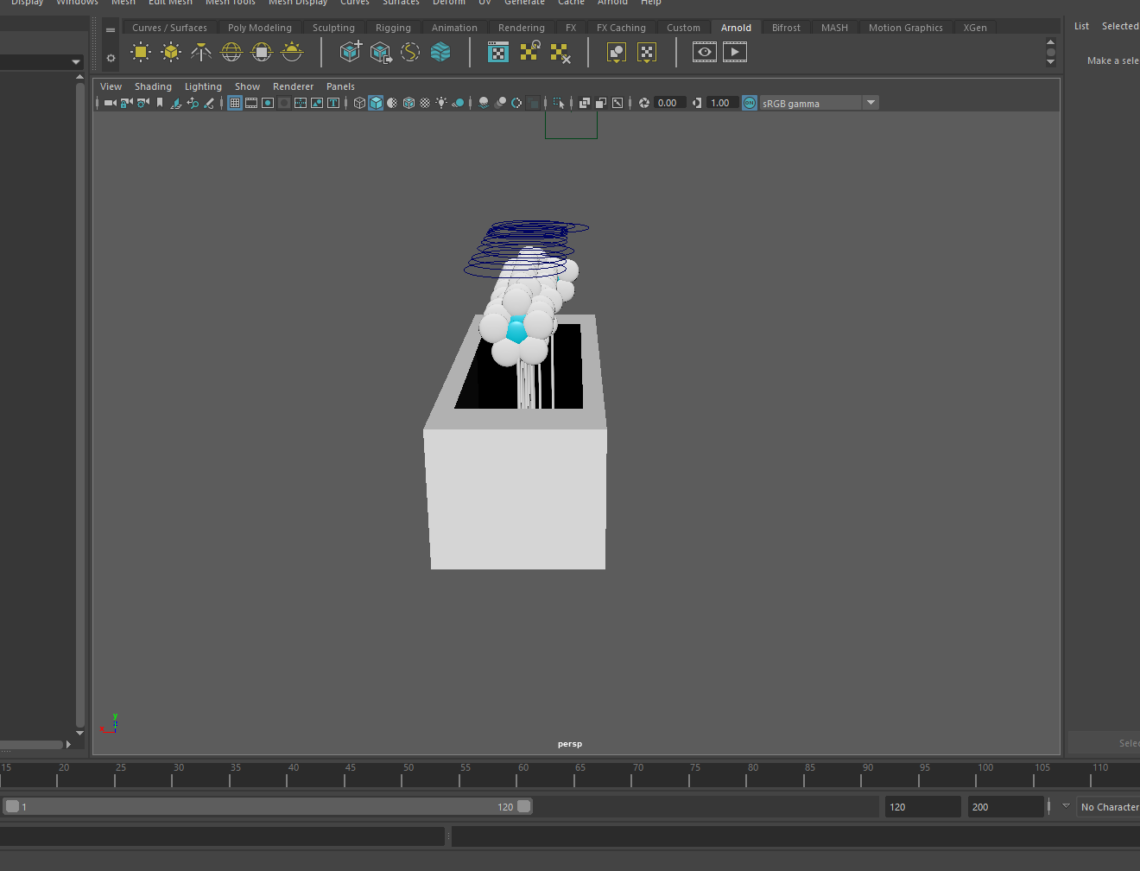Toggle use all lights in viewport
1140x871 pixels.
tap(441, 103)
